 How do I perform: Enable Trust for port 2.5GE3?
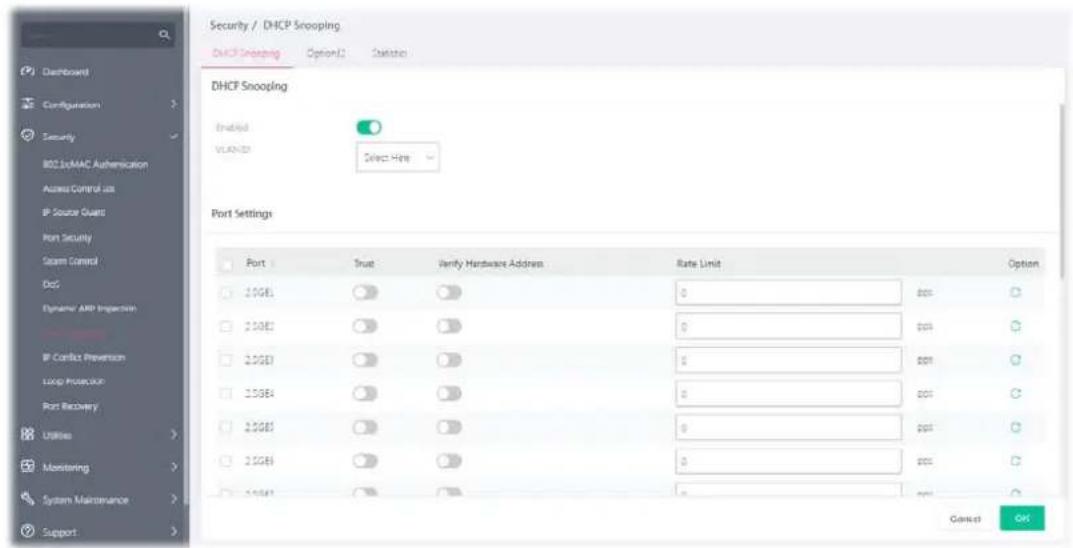coord(365,360)
